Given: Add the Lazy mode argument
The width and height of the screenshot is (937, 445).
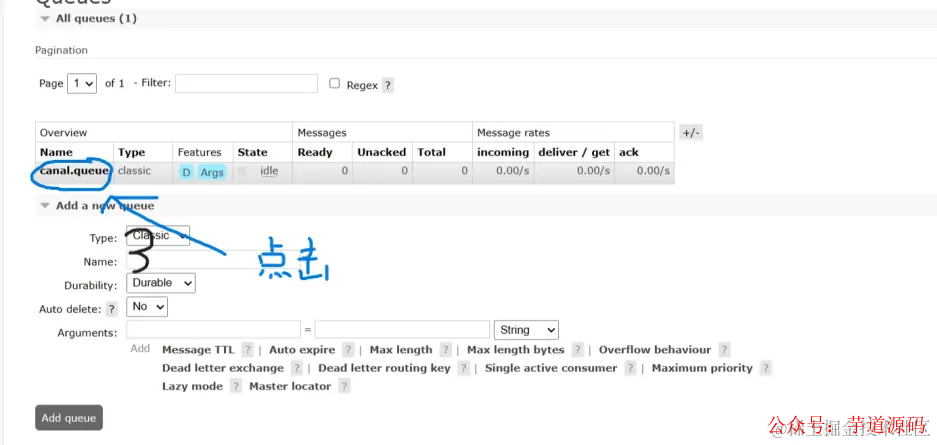Looking at the screenshot, I should point(192,386).
